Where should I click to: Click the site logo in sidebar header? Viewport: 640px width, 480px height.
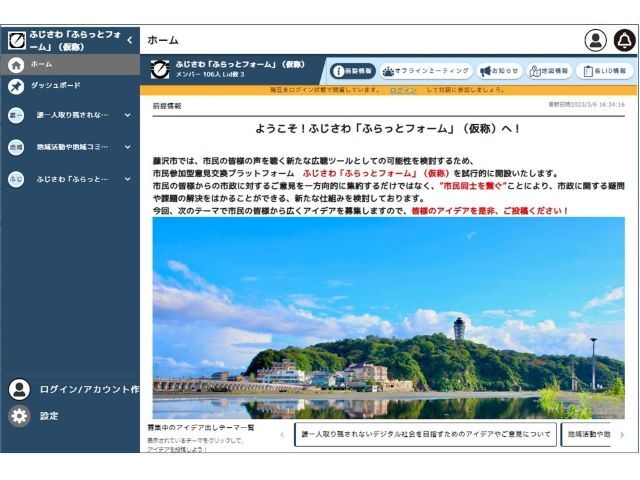[x=17, y=40]
